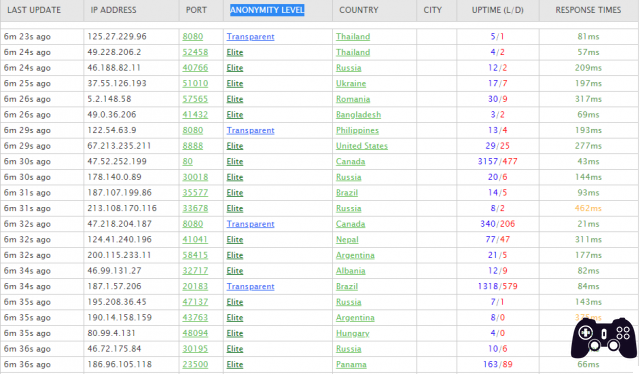640x374 pixels.
Task: Sort by the Country column header
Action: tap(359, 10)
